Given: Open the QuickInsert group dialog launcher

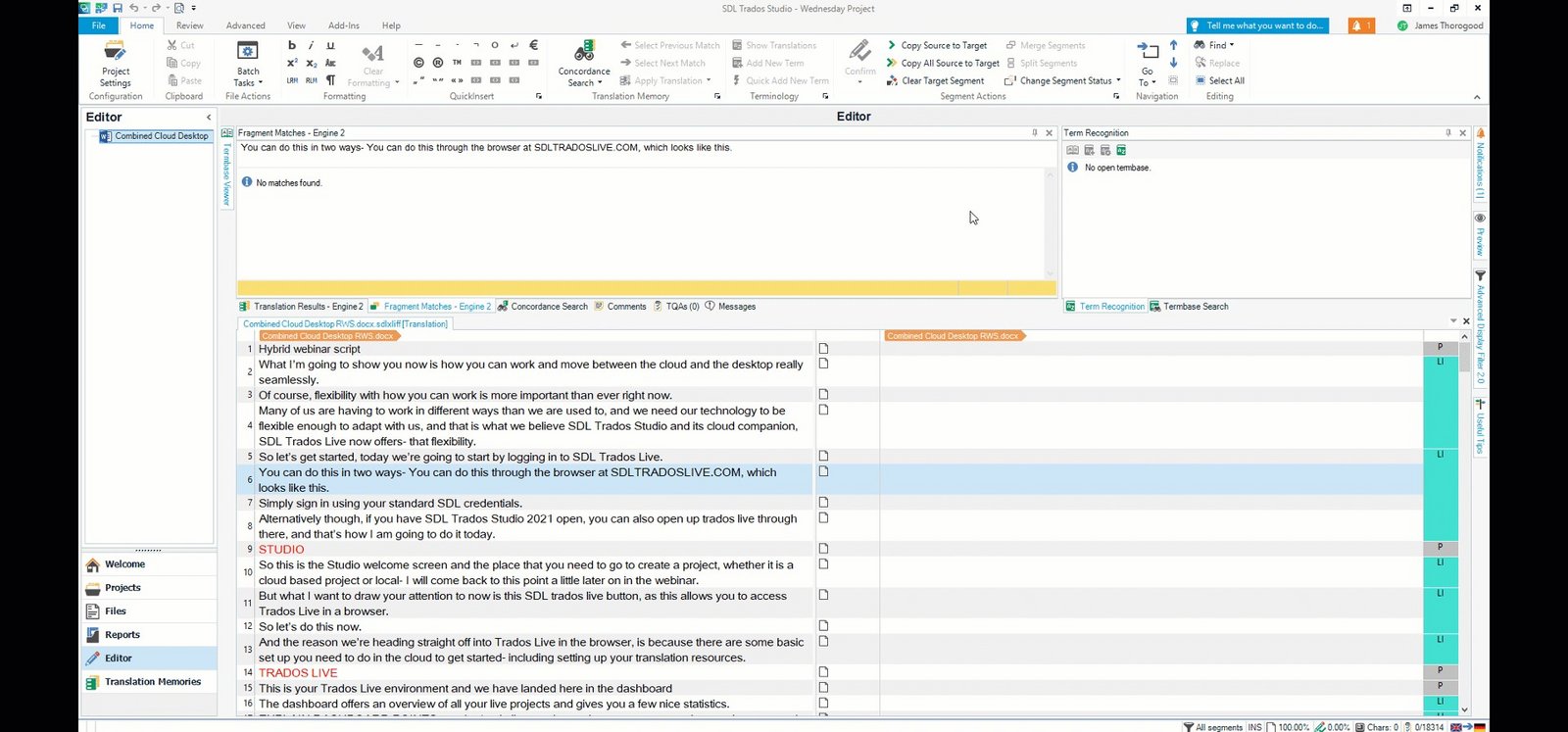Looking at the screenshot, I should click(539, 96).
